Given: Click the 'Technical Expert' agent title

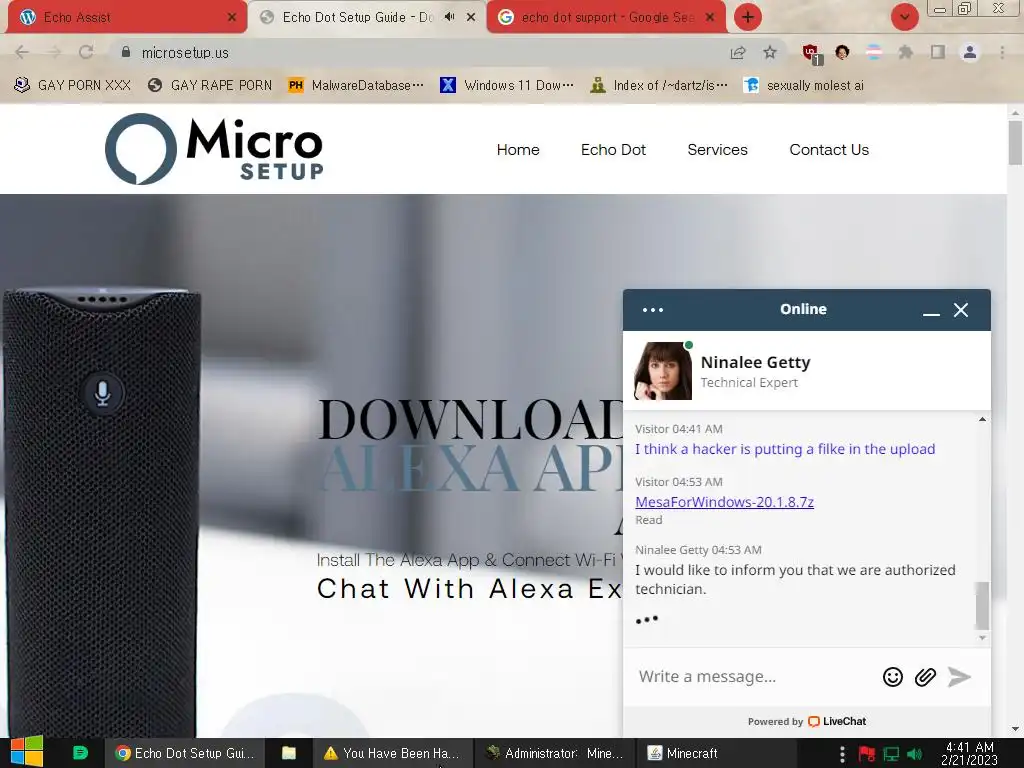Looking at the screenshot, I should pos(749,383).
